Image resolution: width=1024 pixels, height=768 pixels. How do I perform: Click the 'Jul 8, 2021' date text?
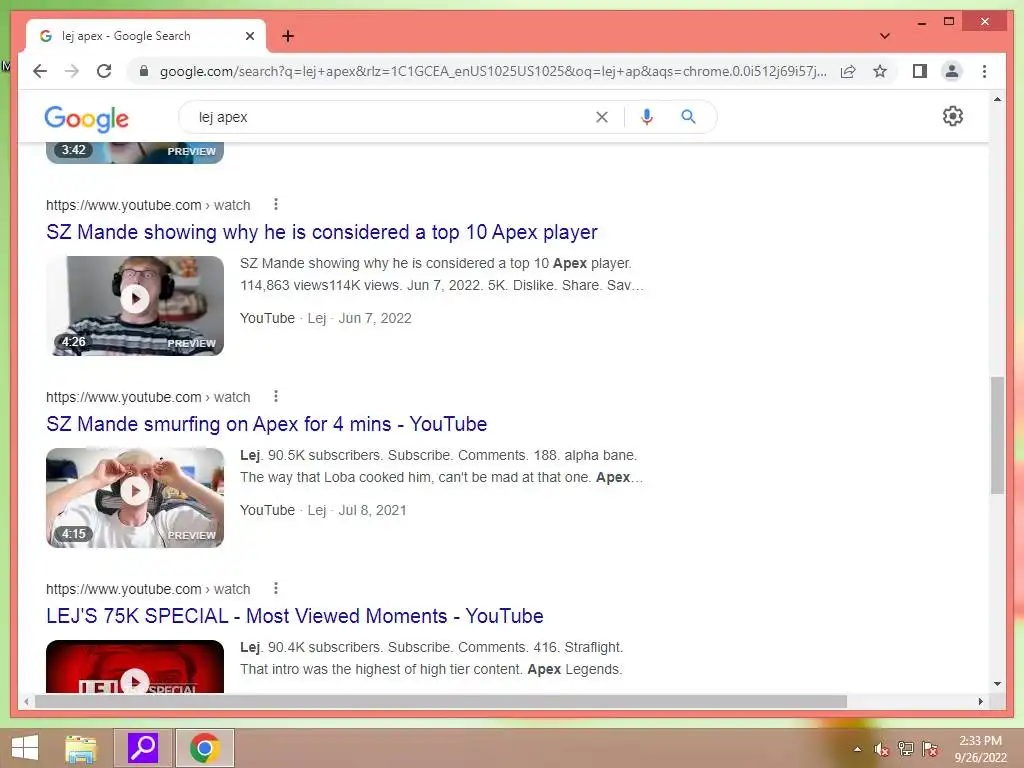pyautogui.click(x=372, y=510)
